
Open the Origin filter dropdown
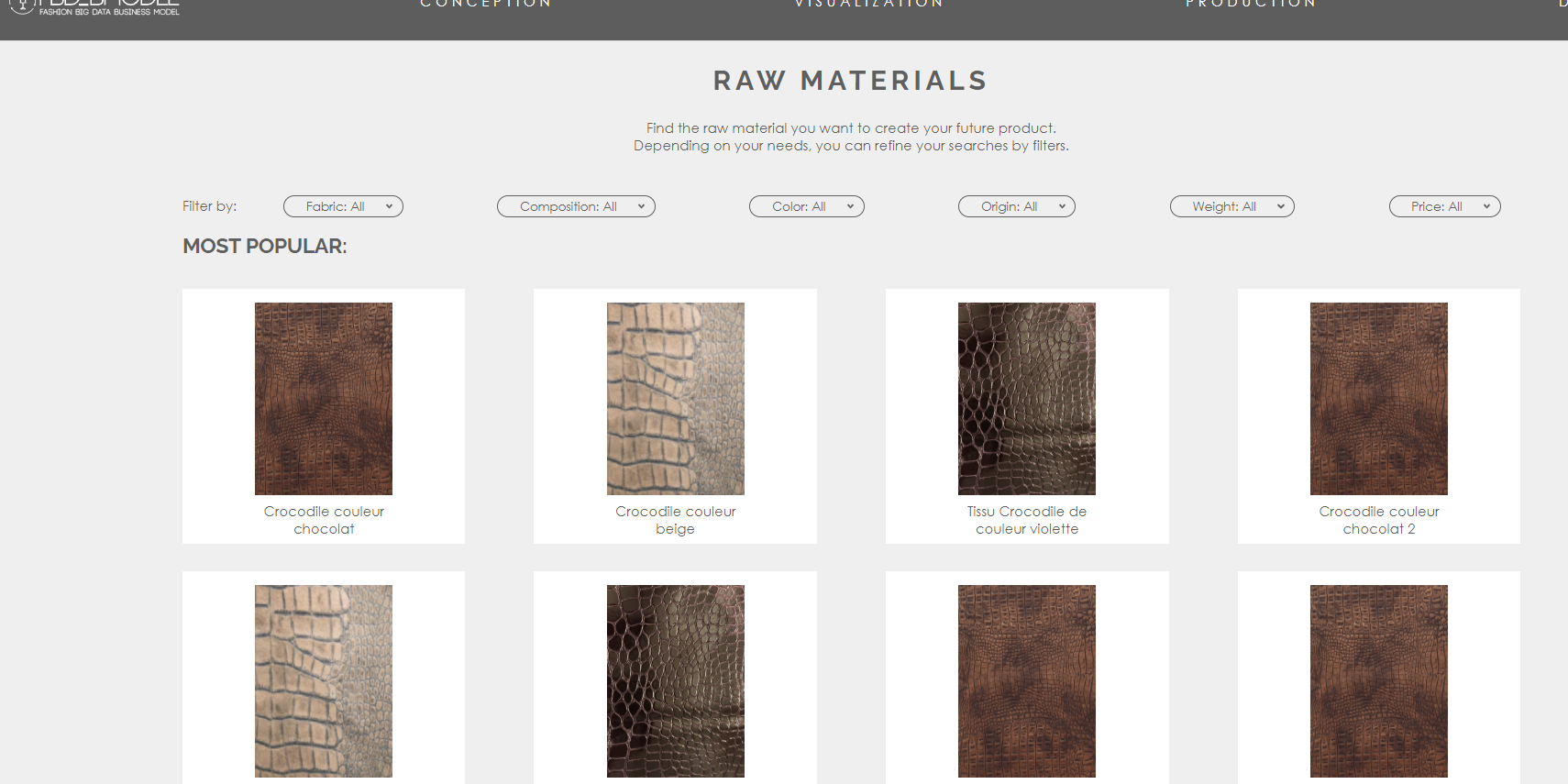tap(1016, 206)
